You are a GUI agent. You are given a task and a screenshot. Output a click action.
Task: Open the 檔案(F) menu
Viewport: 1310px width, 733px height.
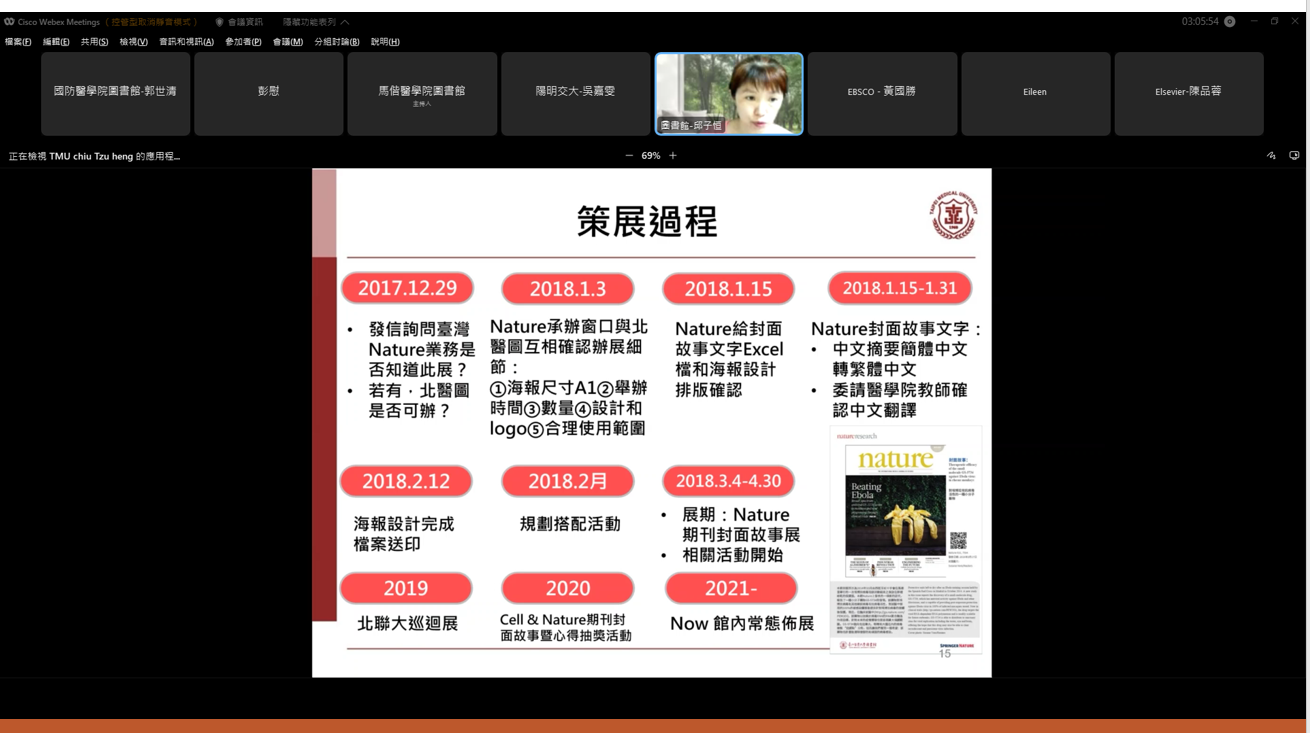click(x=18, y=42)
